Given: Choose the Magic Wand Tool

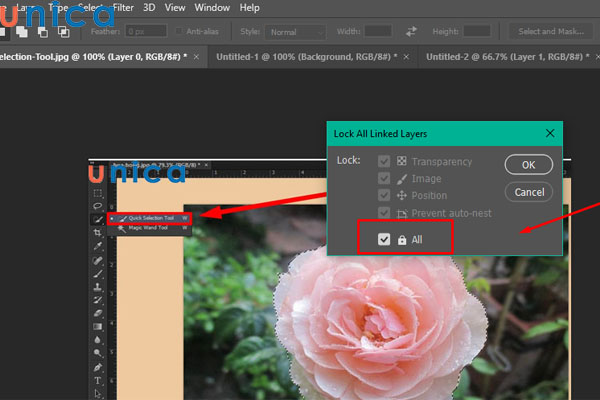Looking at the screenshot, I should coord(148,228).
